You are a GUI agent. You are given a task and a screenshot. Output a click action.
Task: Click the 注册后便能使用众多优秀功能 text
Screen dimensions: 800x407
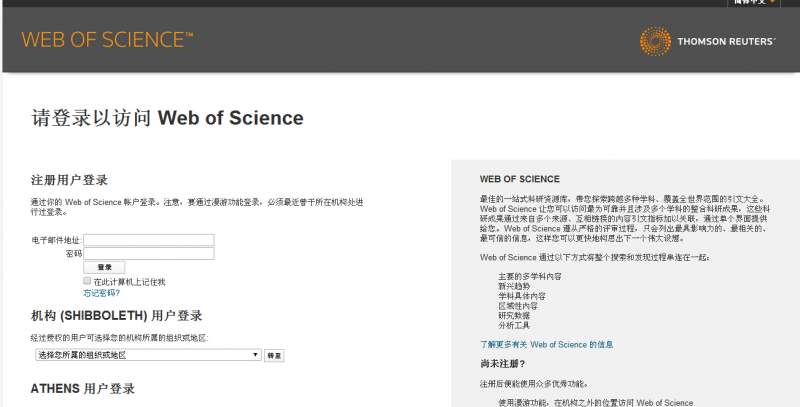click(534, 384)
